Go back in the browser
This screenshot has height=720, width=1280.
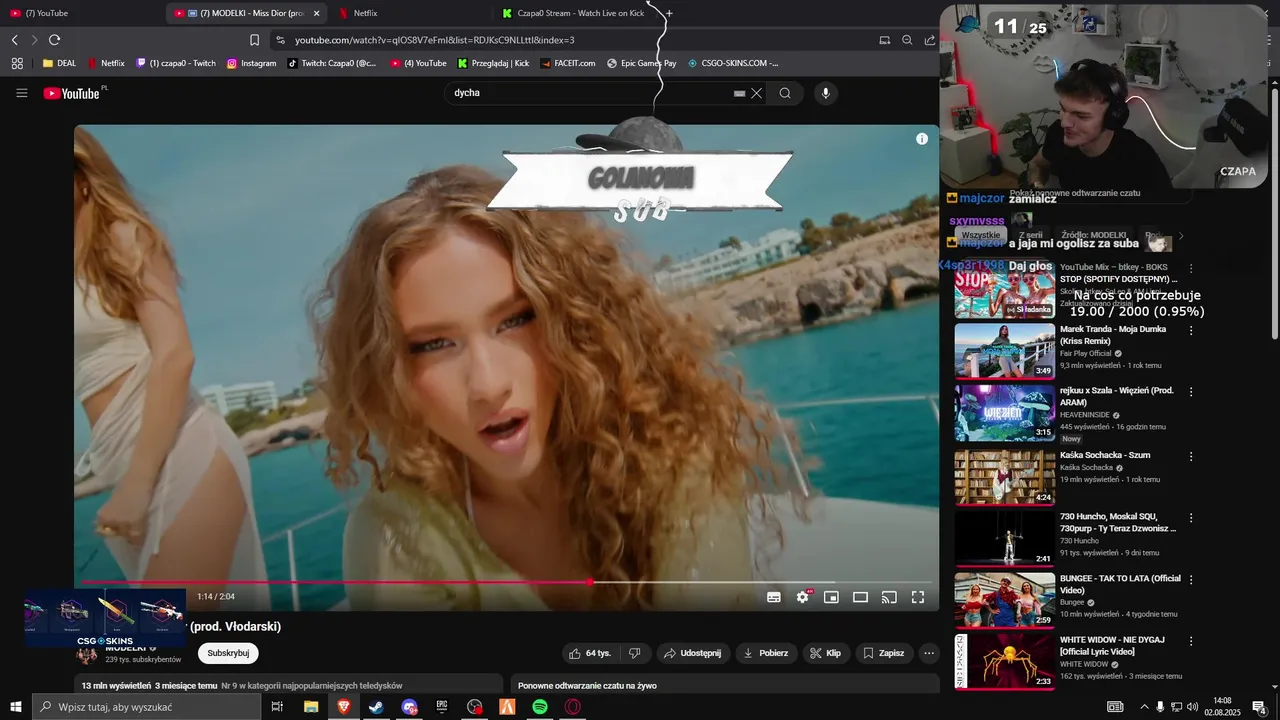click(14, 40)
